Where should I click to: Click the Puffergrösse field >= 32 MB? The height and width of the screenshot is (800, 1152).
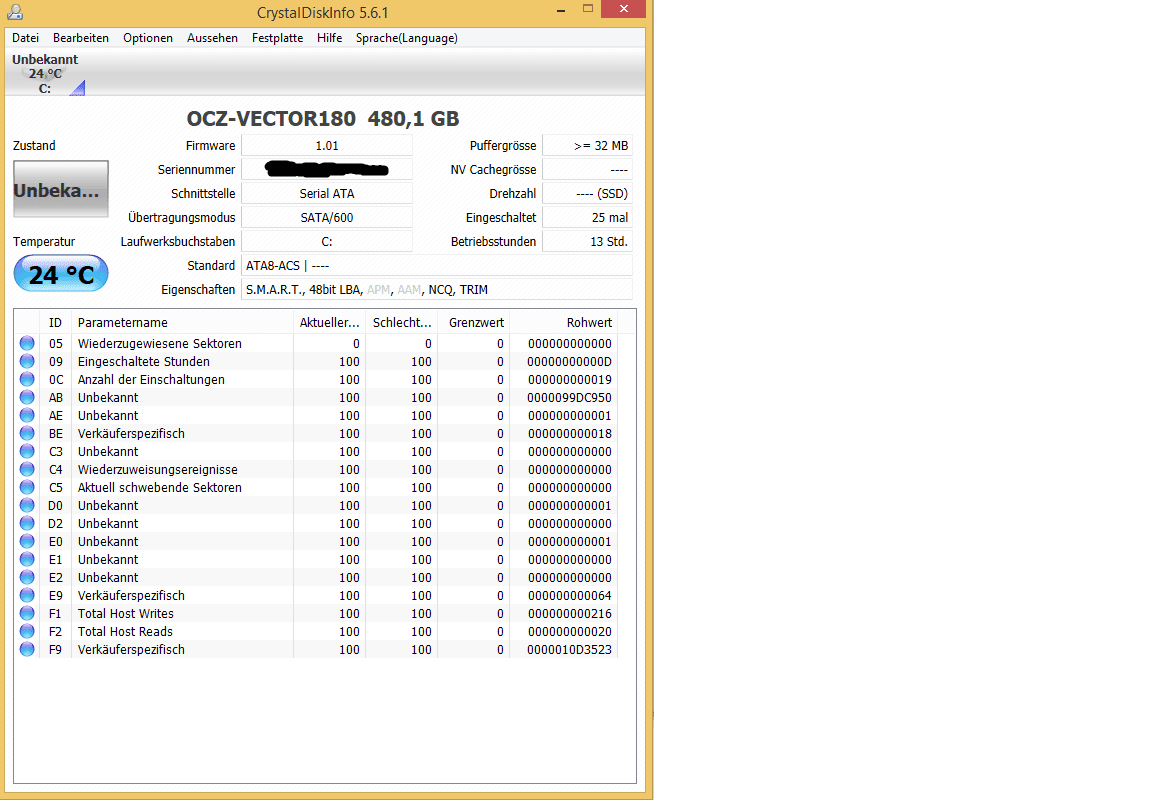588,145
